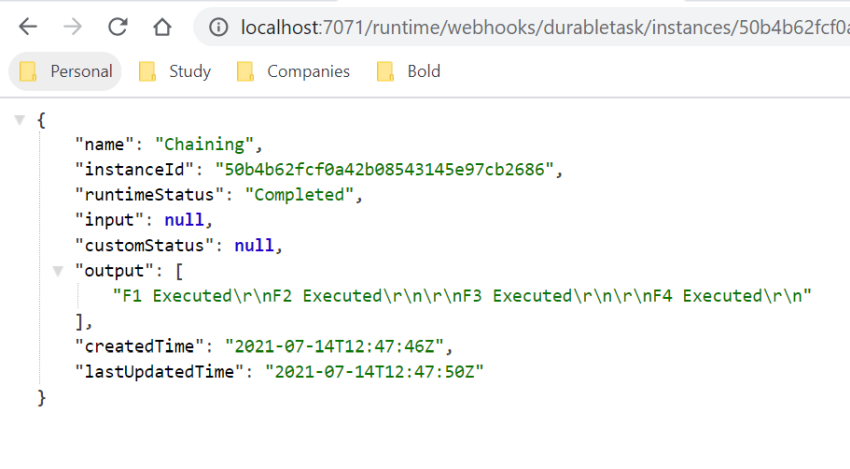Go back to the previous page

click(x=28, y=27)
